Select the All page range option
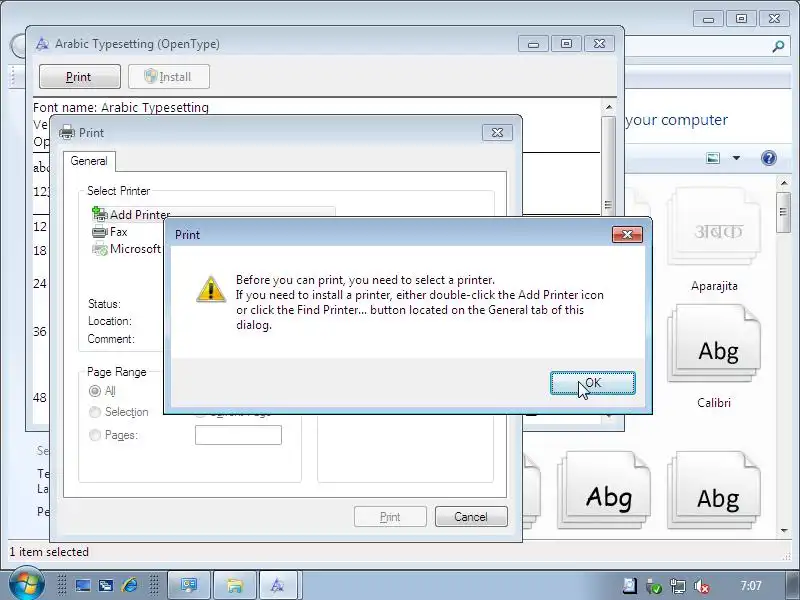The width and height of the screenshot is (800, 600). (94, 391)
